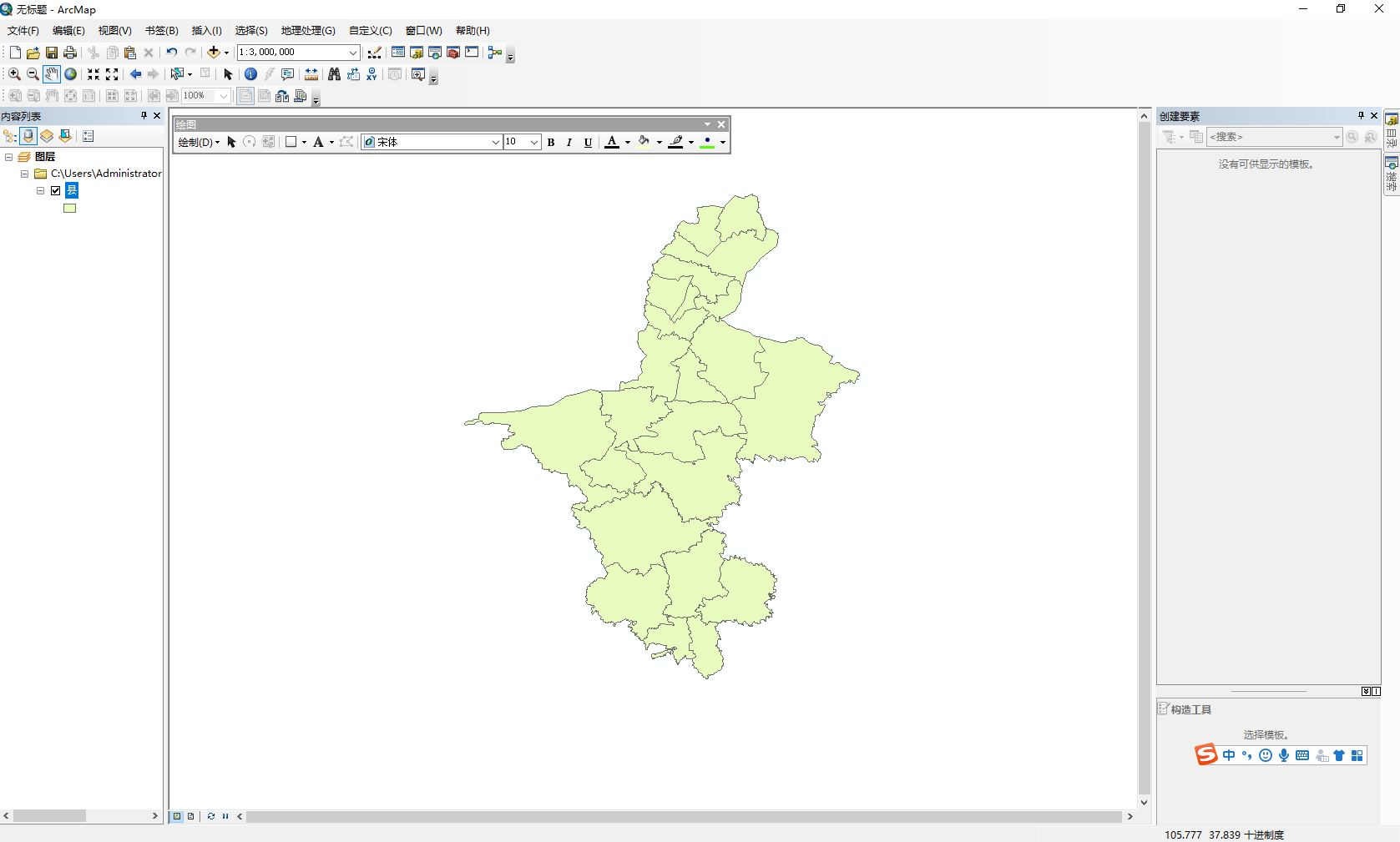This screenshot has width=1400, height=842.
Task: Open the 书签(B) menu
Action: [162, 31]
